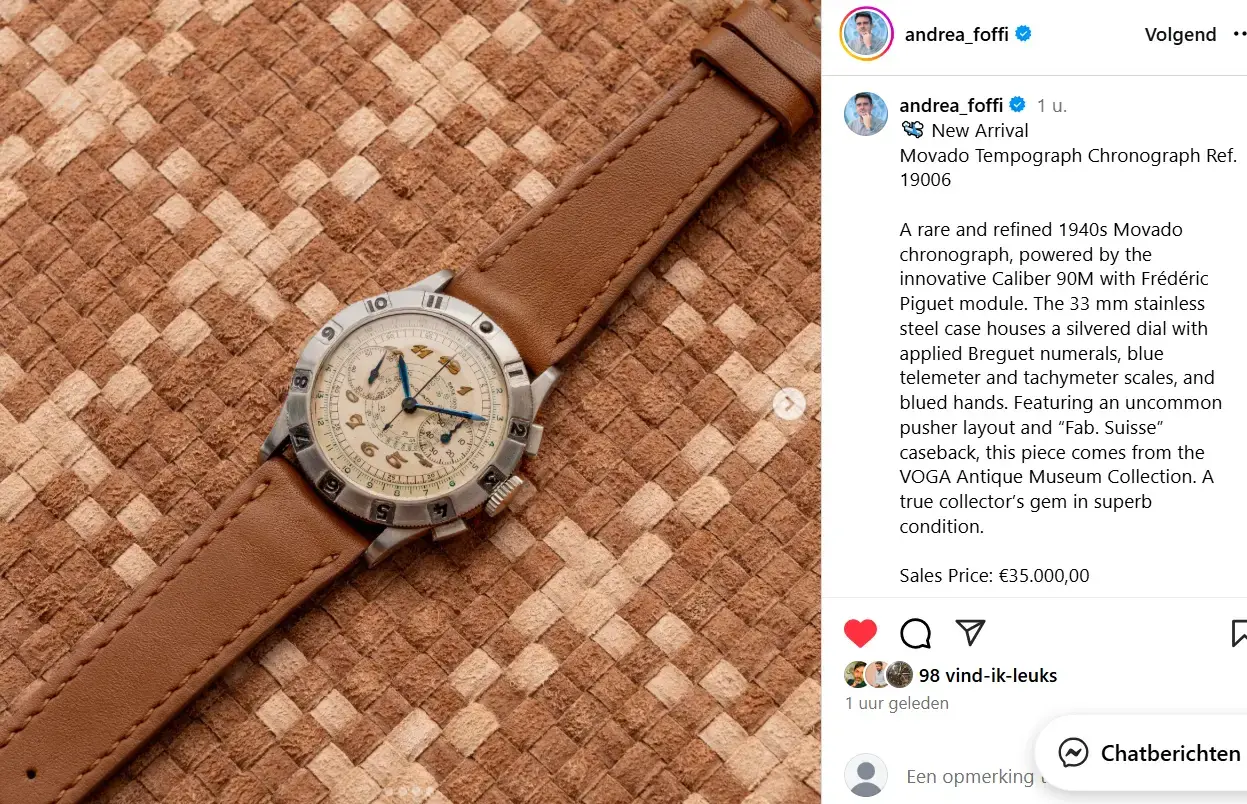Open the more options dots menu
Image resolution: width=1247 pixels, height=804 pixels.
coord(1240,34)
